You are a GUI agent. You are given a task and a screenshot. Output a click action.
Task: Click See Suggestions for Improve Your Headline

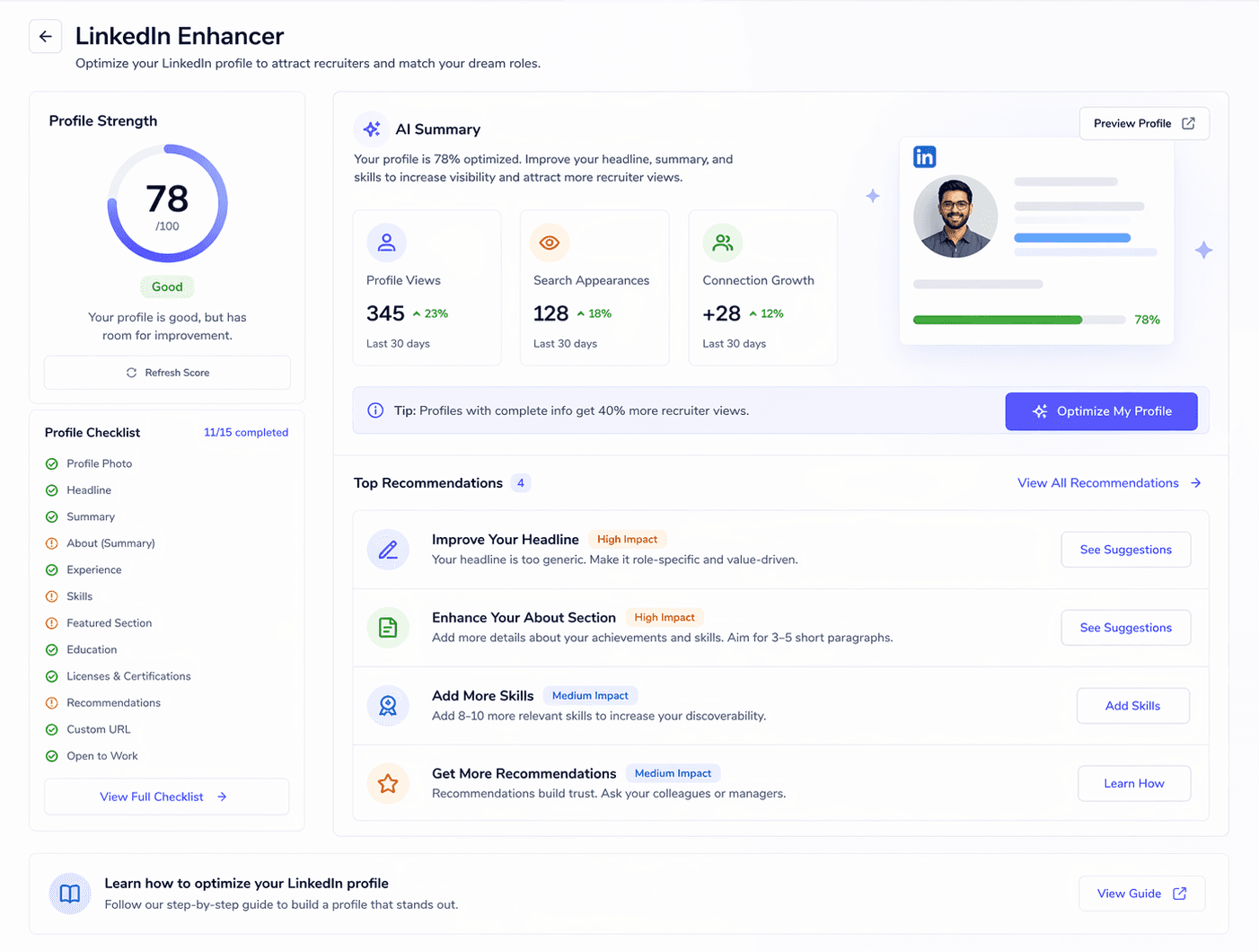[1125, 550]
